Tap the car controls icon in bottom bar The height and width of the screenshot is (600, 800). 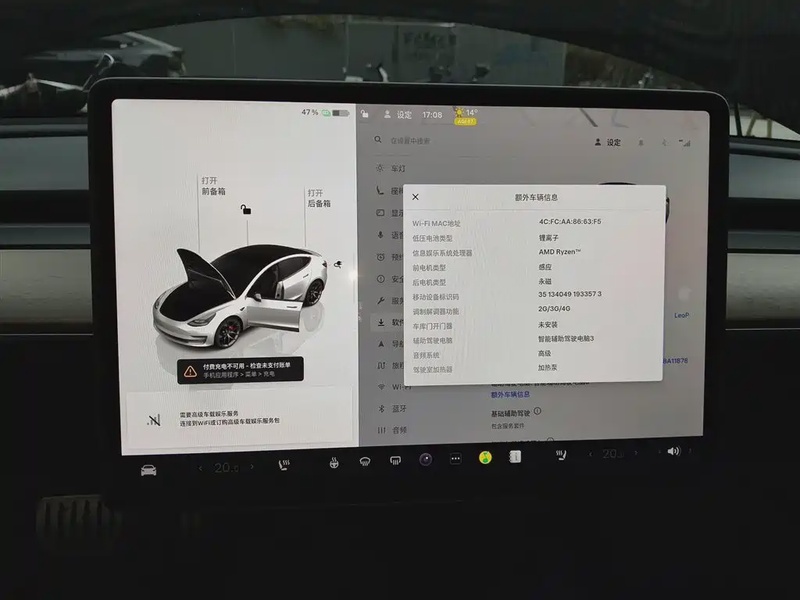[148, 470]
